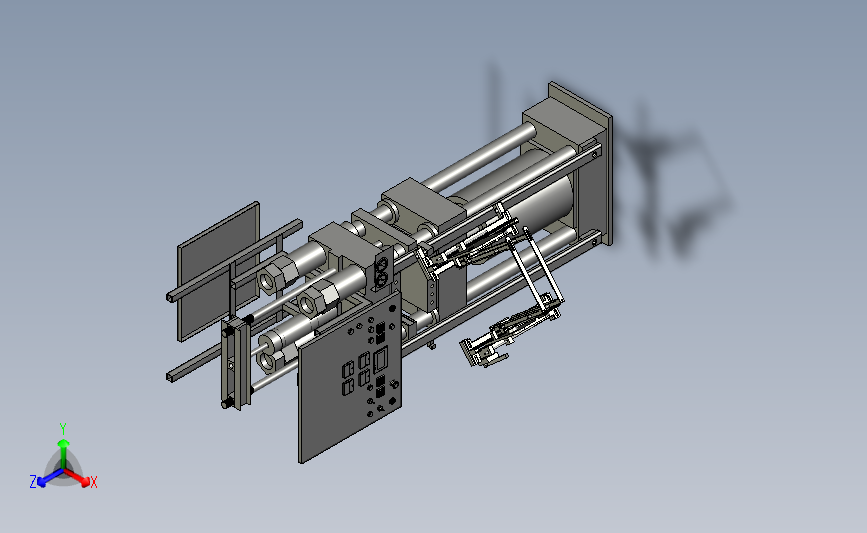Select the vertical guide rail bracket beside the control panel
Image resolution: width=867 pixels, height=533 pixels.
pos(236,363)
